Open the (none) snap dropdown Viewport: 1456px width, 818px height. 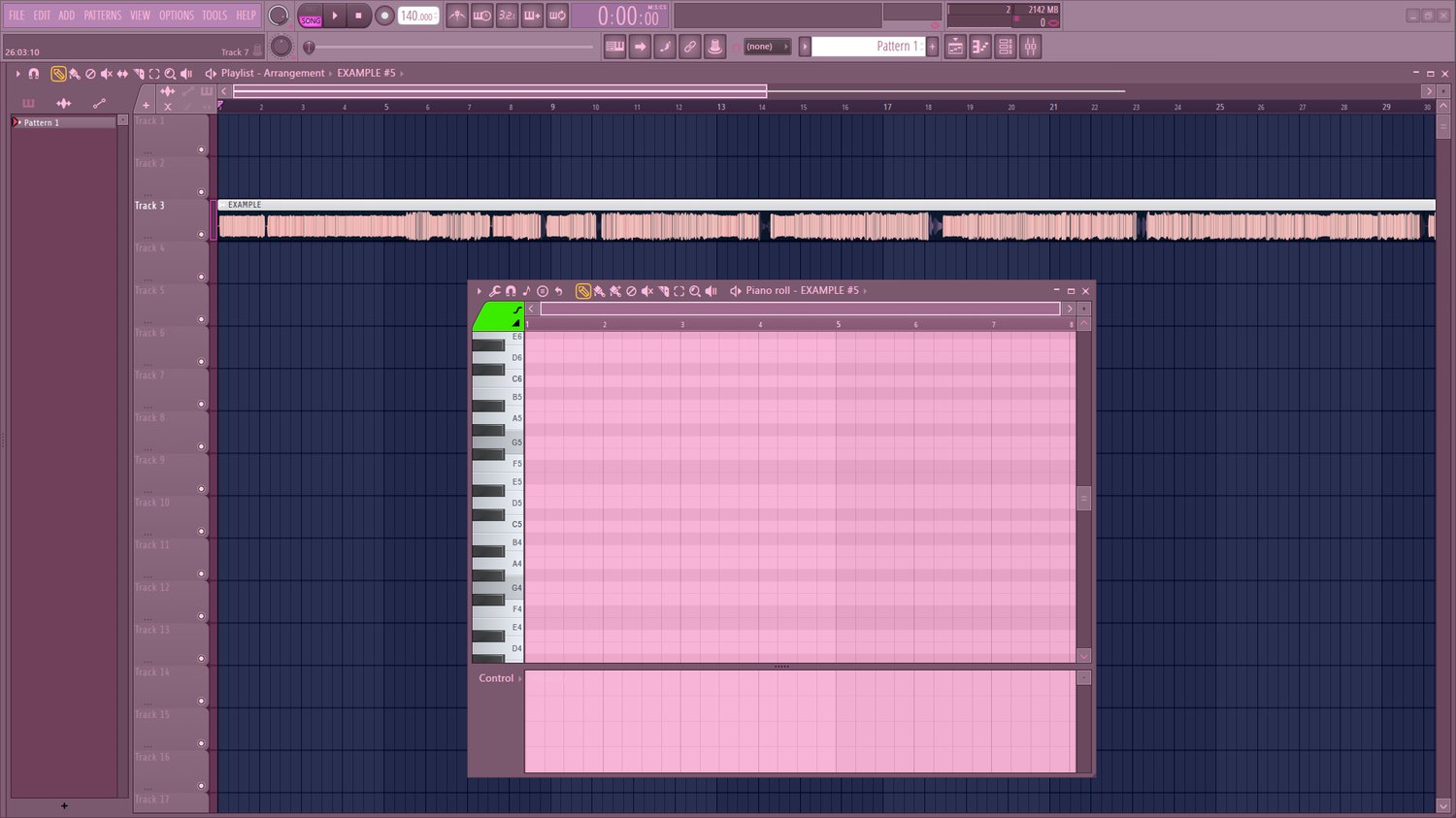click(767, 47)
